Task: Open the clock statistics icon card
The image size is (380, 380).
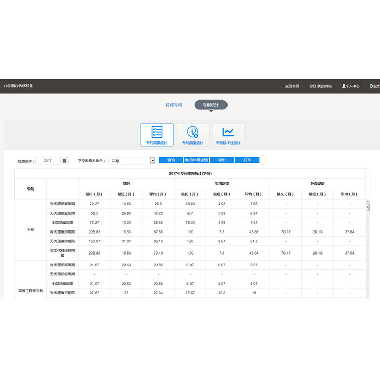Action: tap(192, 135)
